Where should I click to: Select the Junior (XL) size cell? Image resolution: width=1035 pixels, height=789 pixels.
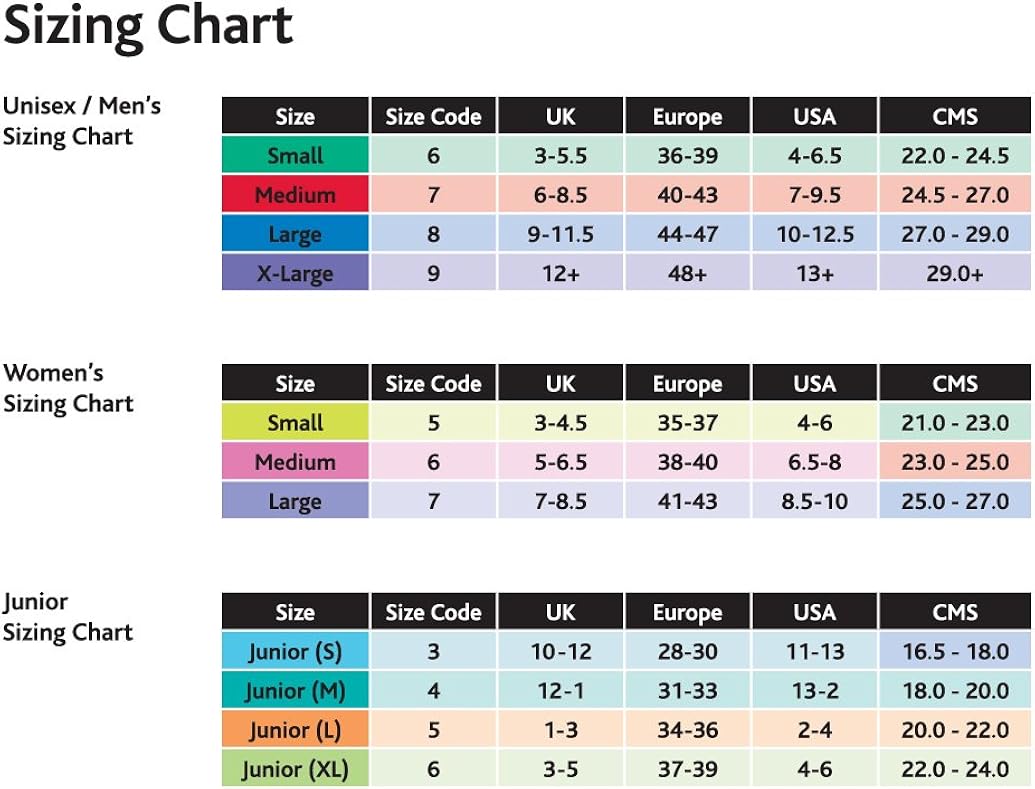click(x=295, y=769)
